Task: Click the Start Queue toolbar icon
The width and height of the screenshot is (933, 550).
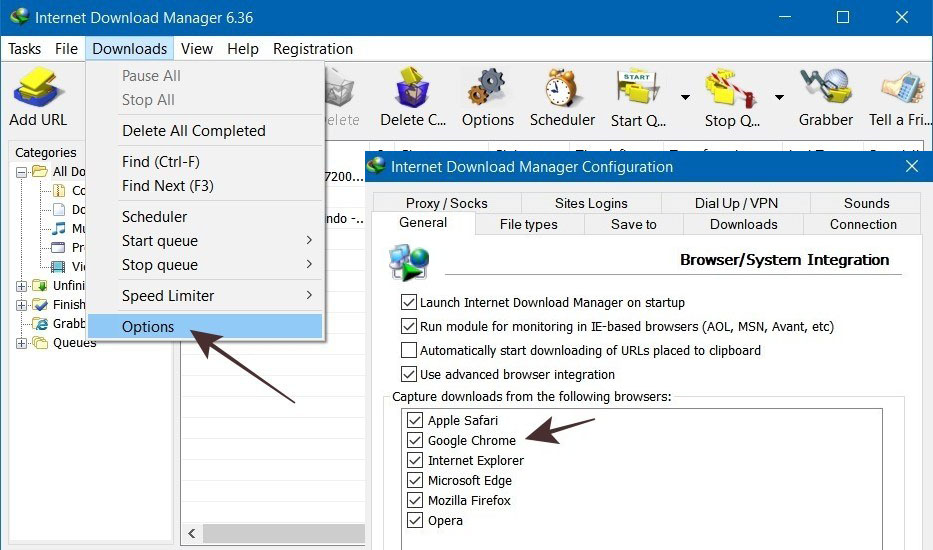Action: coord(638,88)
